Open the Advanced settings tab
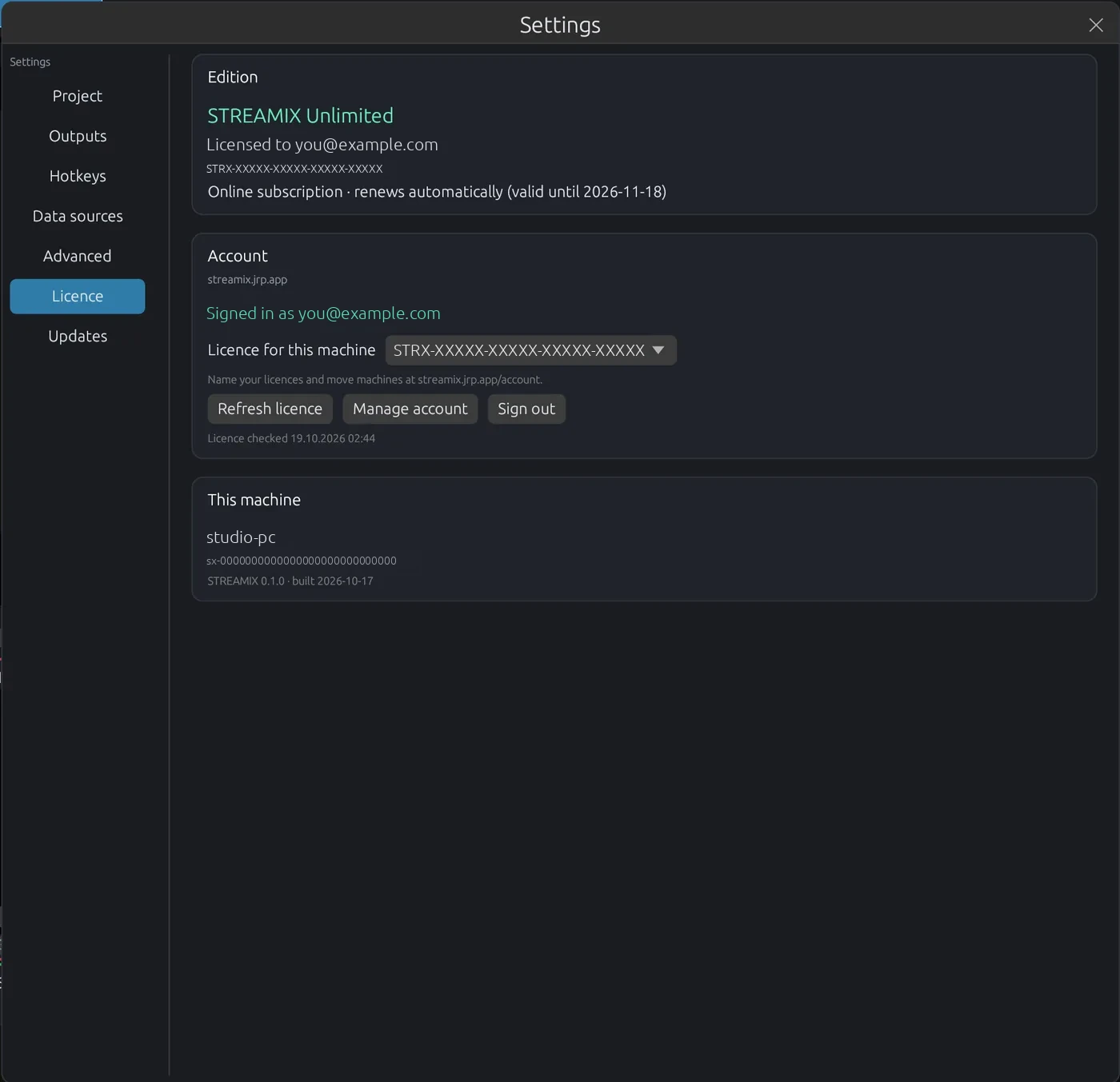This screenshot has height=1082, width=1120. coord(78,256)
